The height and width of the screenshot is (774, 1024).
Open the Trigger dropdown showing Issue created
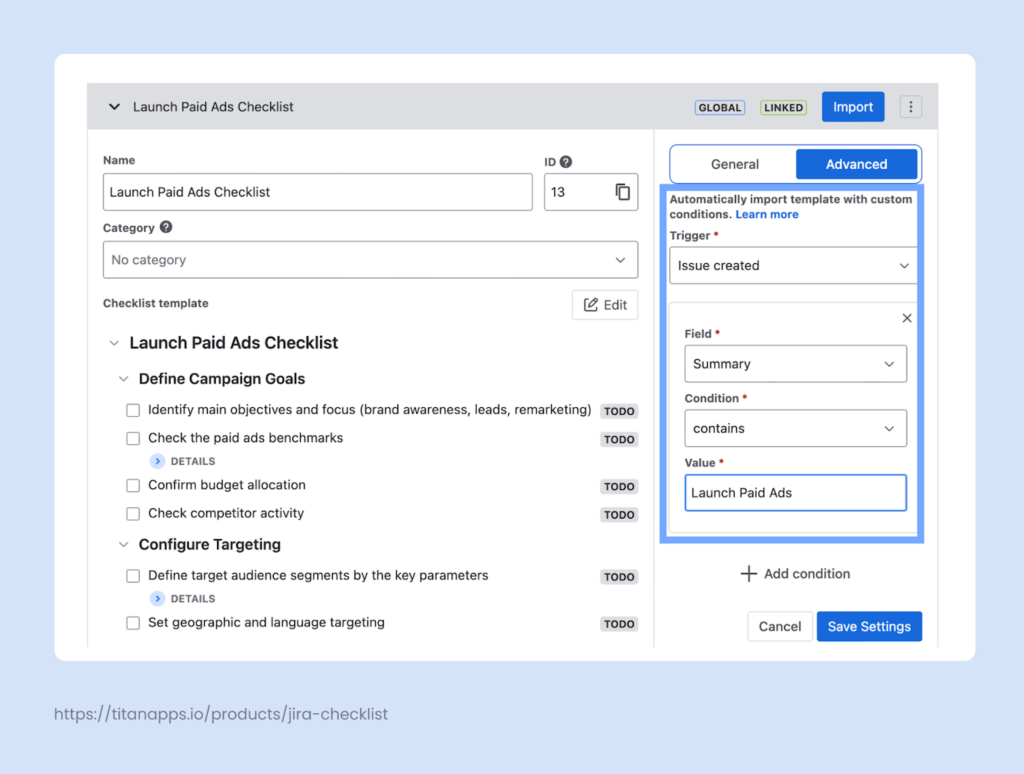793,266
